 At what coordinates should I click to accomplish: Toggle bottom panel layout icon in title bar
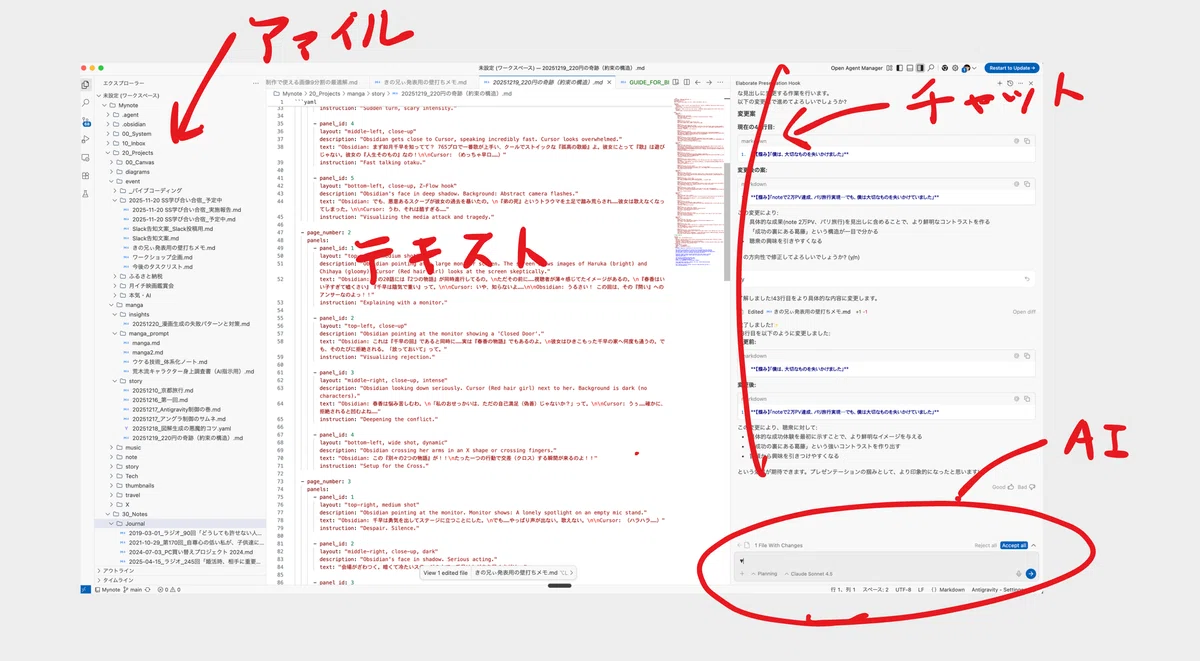(x=910, y=68)
